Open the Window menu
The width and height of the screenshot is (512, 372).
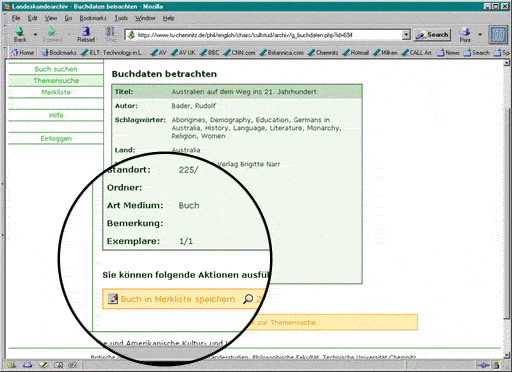pos(145,18)
